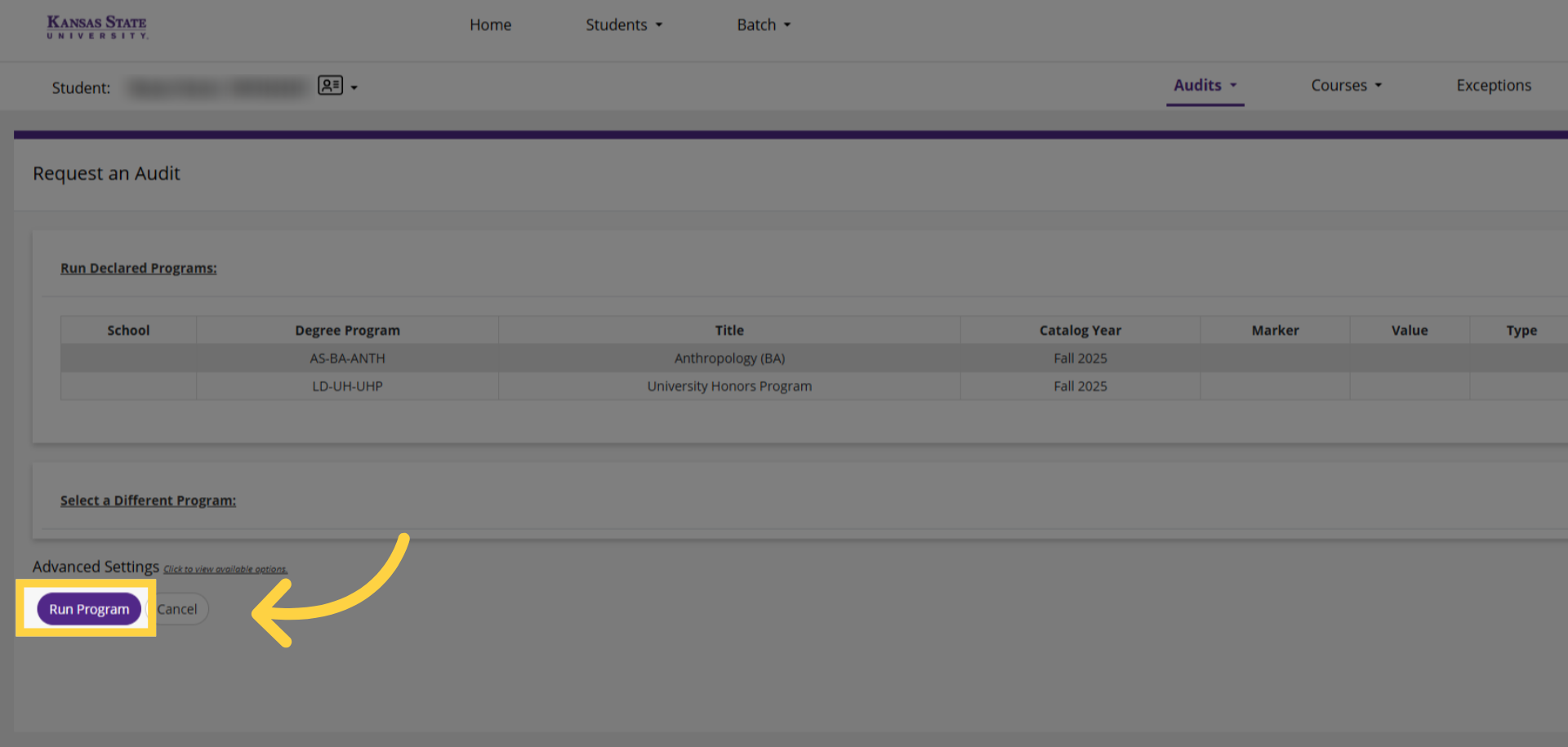
Task: Click the Run Program button
Action: [89, 609]
